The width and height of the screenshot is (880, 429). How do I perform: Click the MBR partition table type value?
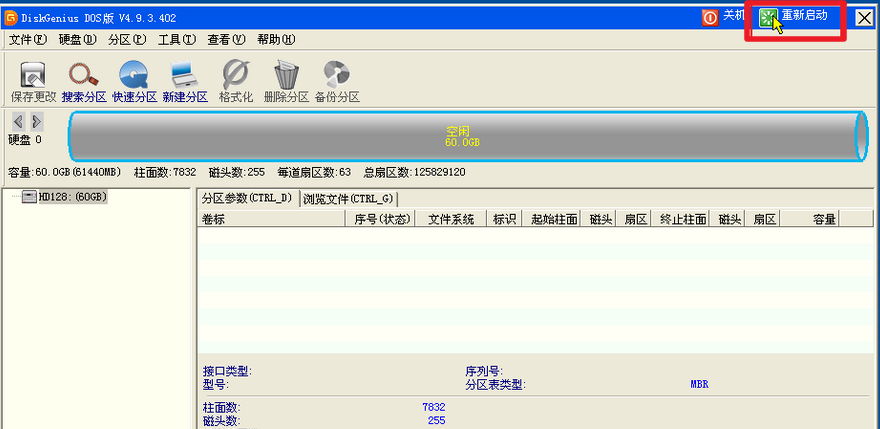699,385
